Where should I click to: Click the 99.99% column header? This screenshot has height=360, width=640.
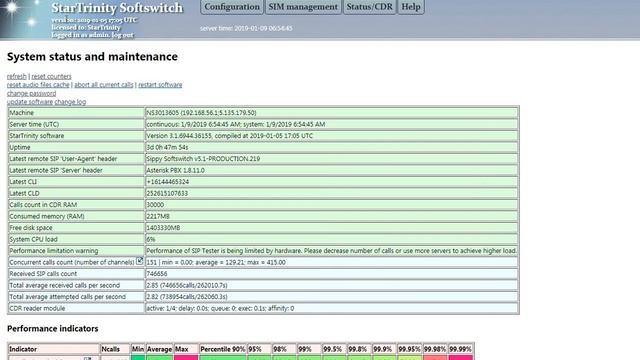pos(460,349)
